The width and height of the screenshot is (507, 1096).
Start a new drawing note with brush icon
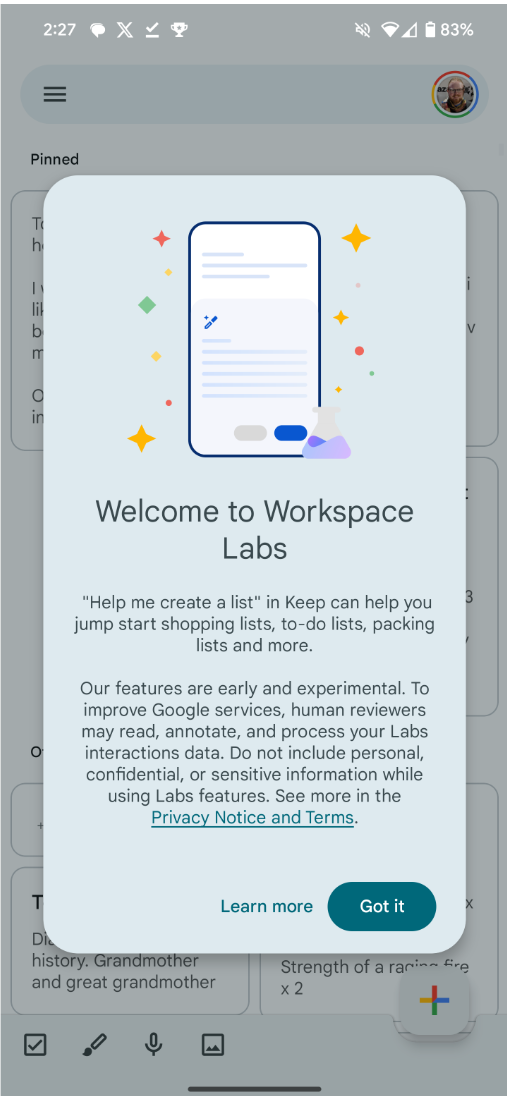click(94, 1045)
